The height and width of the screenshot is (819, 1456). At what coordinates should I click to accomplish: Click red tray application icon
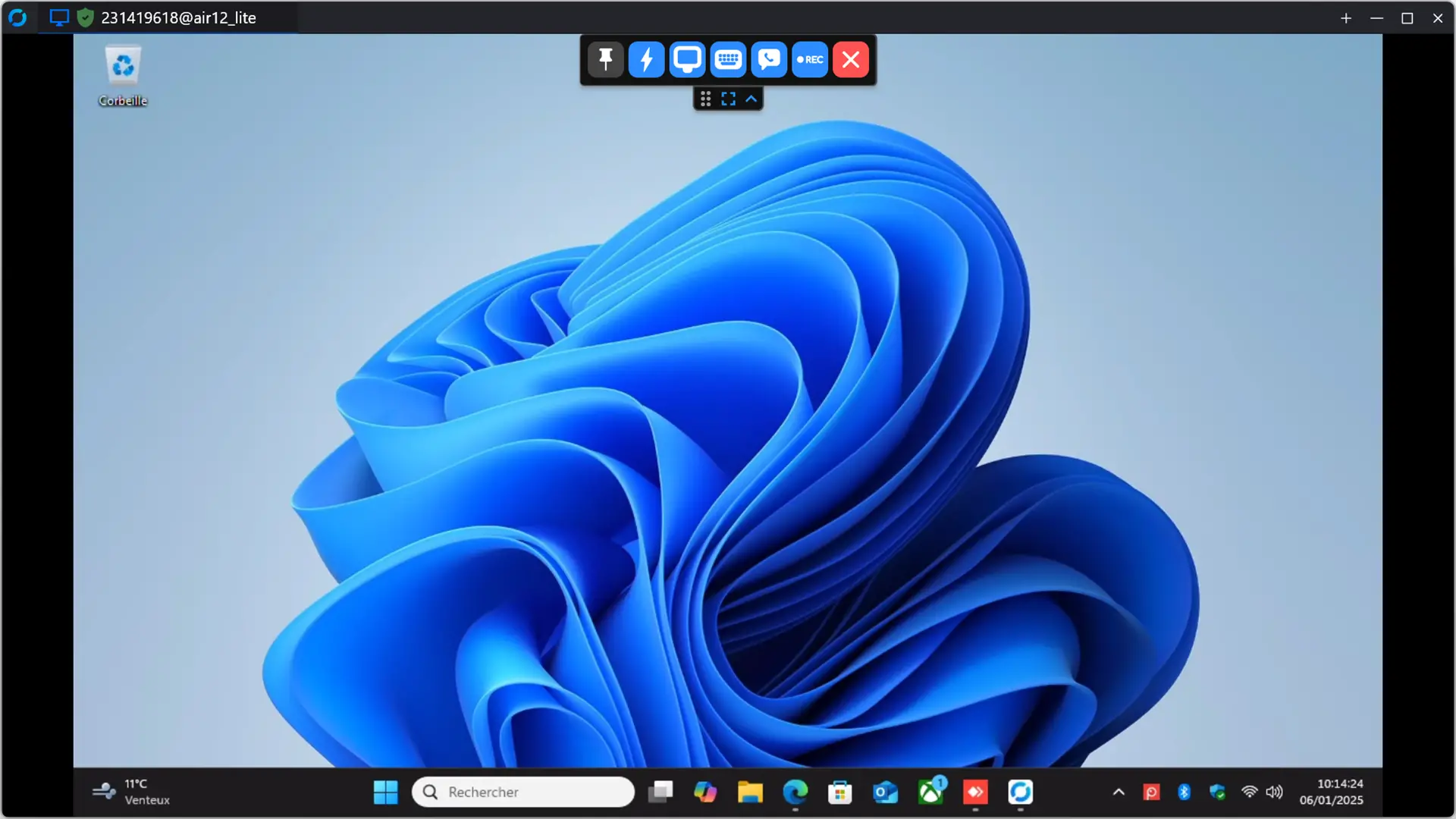[x=1151, y=792]
